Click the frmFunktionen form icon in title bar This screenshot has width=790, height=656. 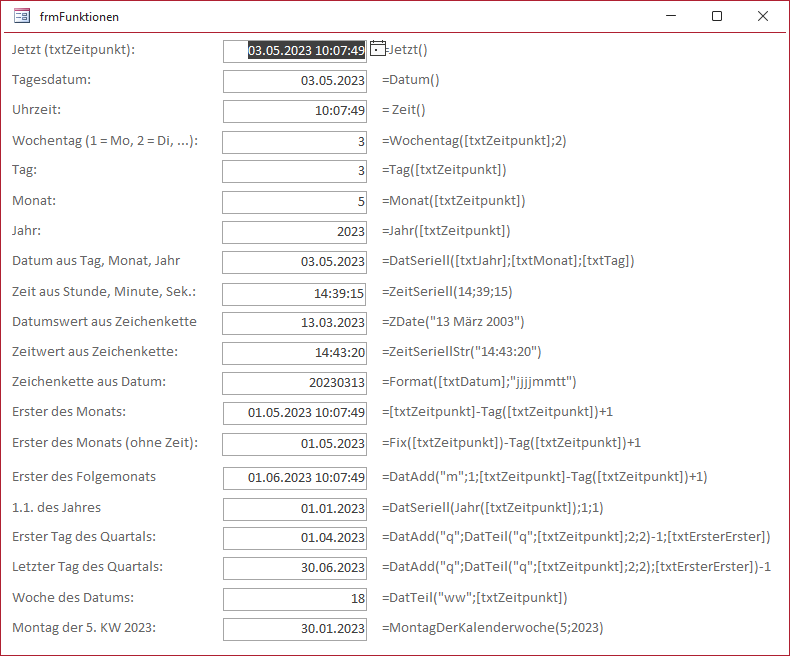pyautogui.click(x=22, y=16)
